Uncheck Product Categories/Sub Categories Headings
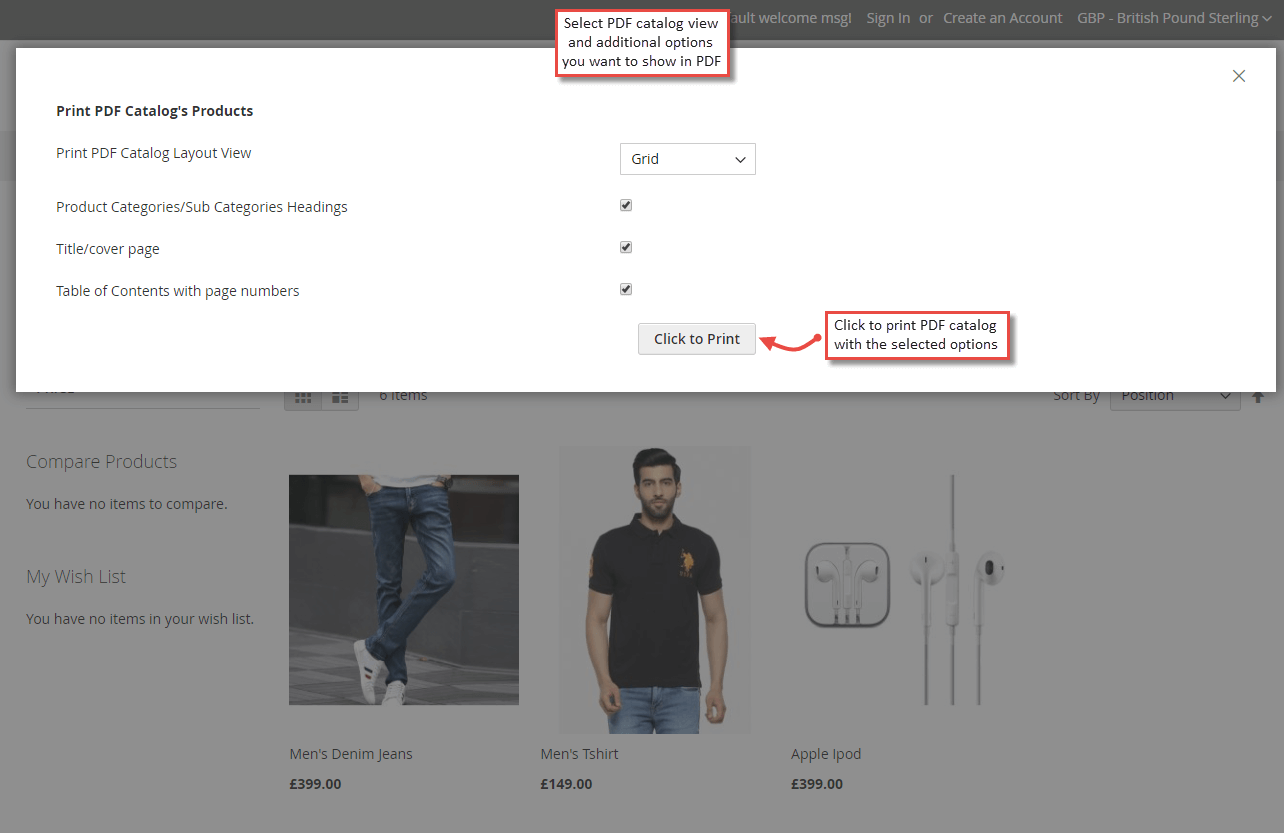Image resolution: width=1284 pixels, height=833 pixels. point(625,204)
